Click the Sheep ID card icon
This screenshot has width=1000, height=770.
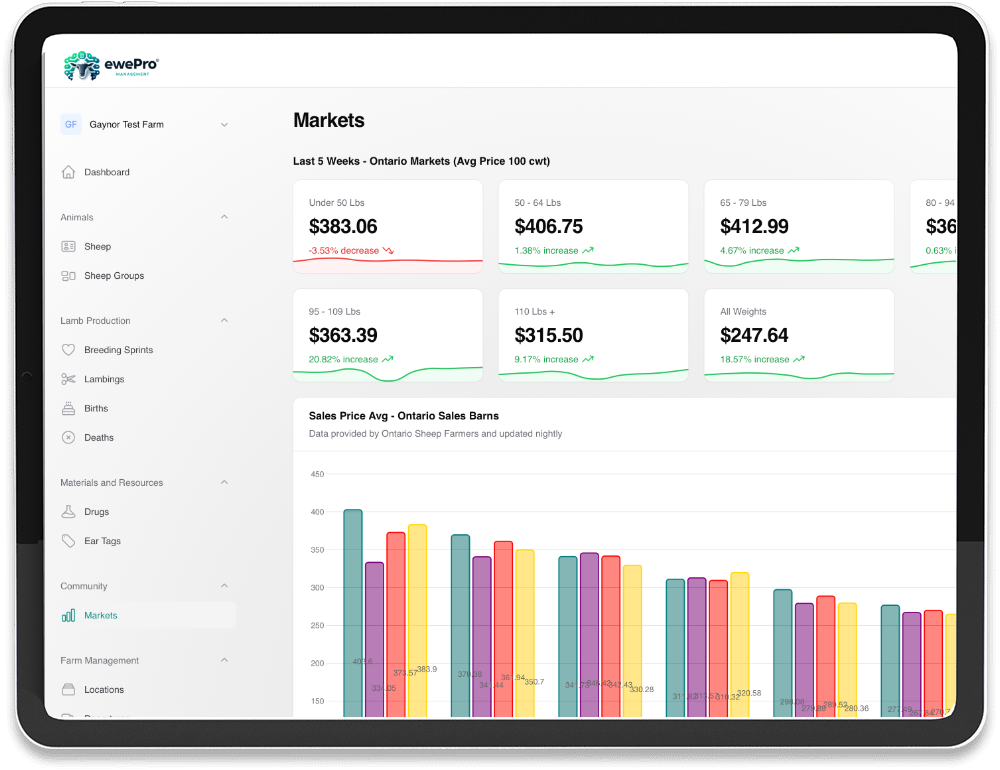coord(68,246)
